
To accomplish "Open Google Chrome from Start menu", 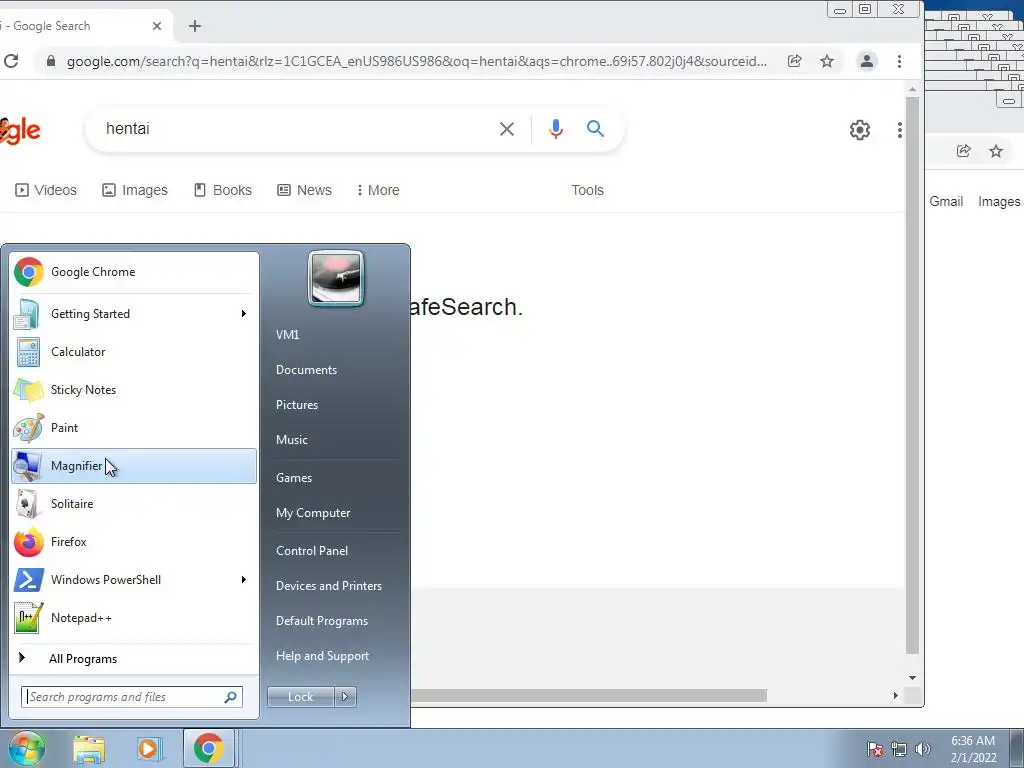I will coord(134,272).
